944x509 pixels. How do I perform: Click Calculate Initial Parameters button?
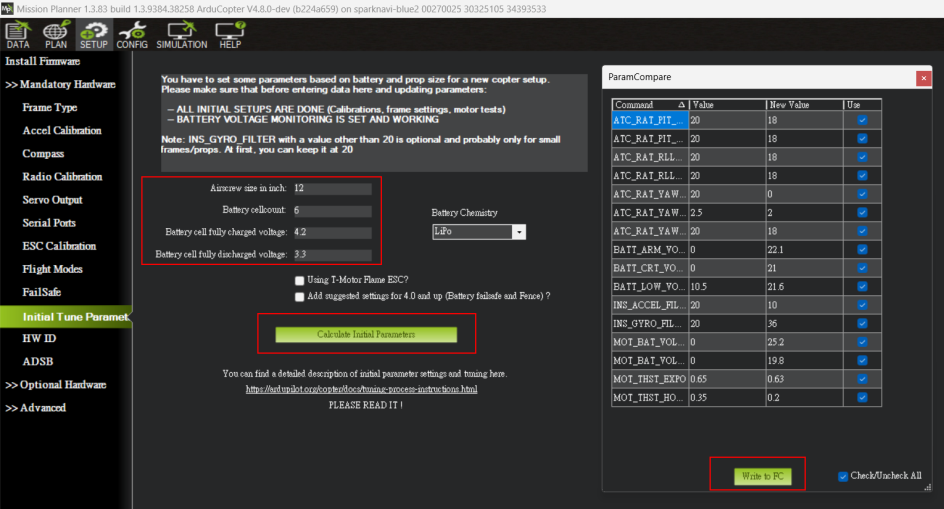pyautogui.click(x=366, y=334)
